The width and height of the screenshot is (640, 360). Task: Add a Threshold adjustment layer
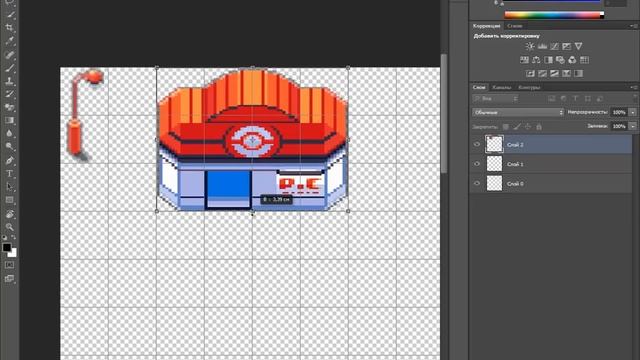pyautogui.click(x=554, y=73)
